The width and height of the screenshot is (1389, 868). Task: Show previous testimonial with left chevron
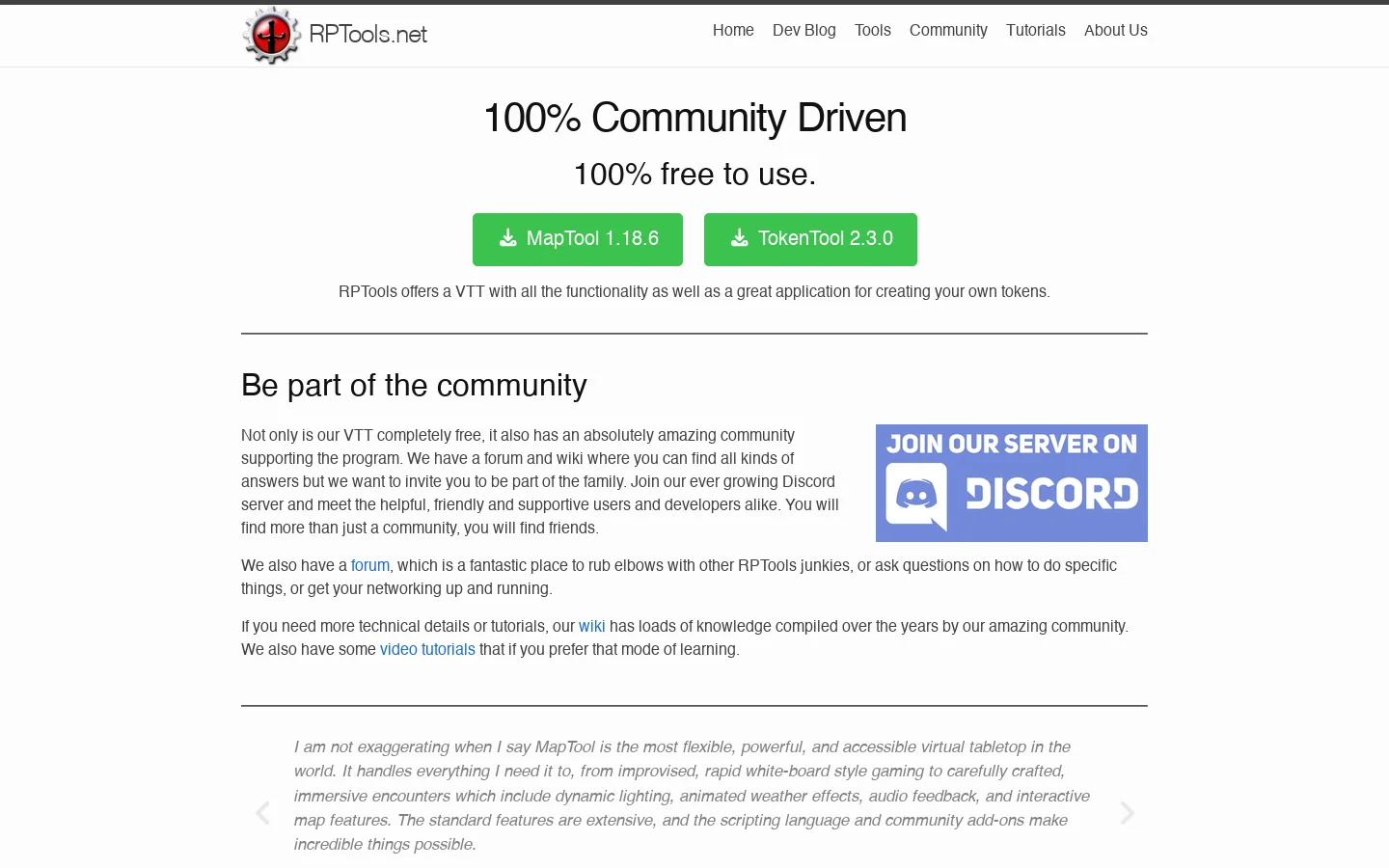pyautogui.click(x=262, y=813)
